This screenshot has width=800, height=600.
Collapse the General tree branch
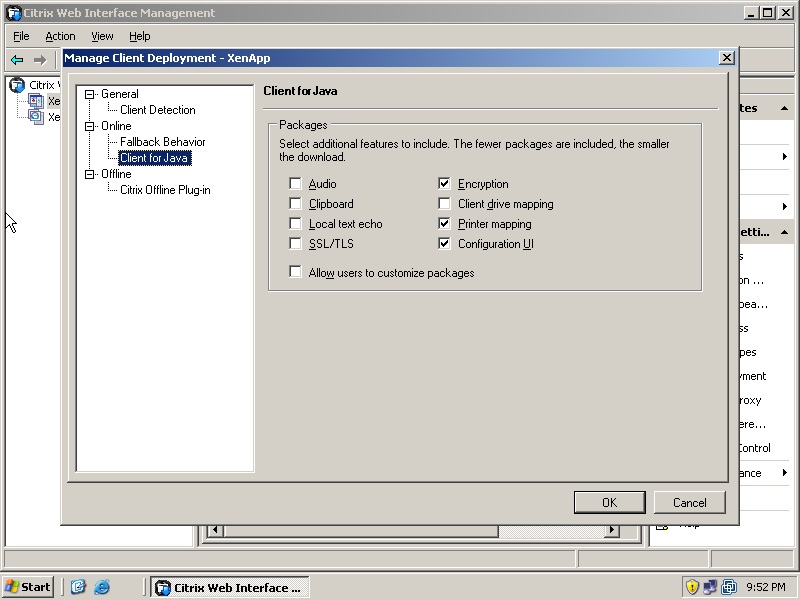point(88,93)
